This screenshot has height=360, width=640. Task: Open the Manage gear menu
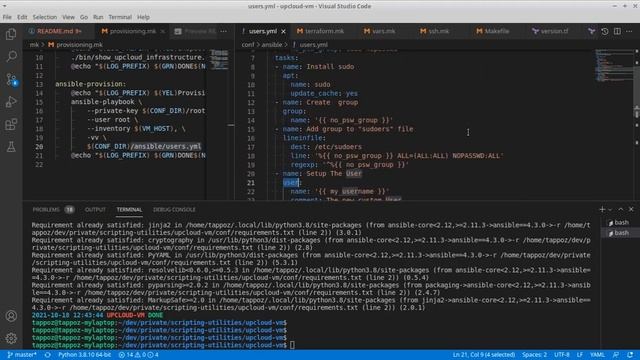(x=11, y=338)
